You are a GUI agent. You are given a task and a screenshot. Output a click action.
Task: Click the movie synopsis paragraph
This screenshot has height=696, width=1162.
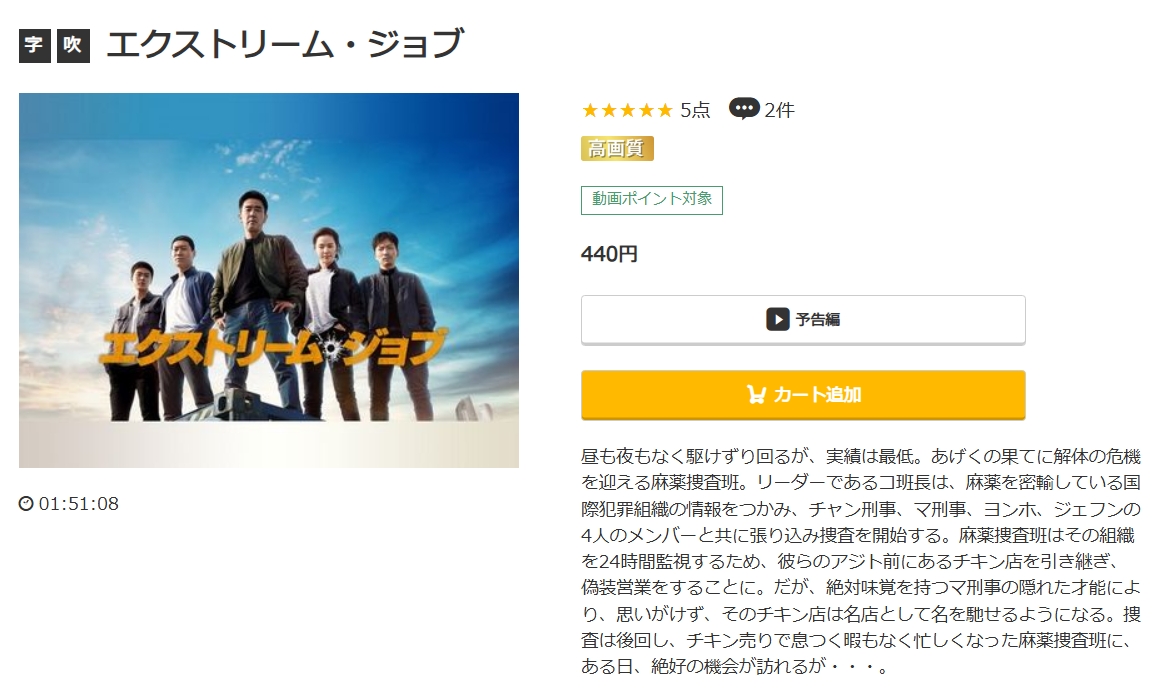860,561
